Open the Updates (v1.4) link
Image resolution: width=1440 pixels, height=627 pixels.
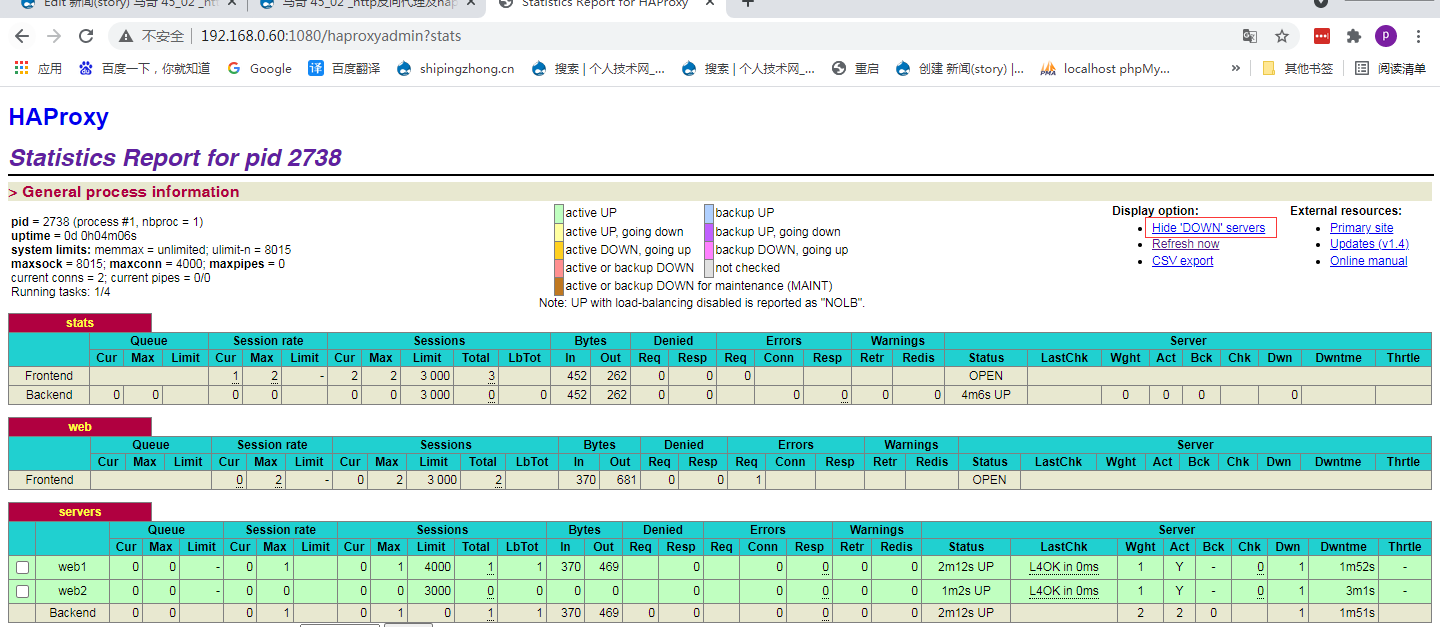1369,244
